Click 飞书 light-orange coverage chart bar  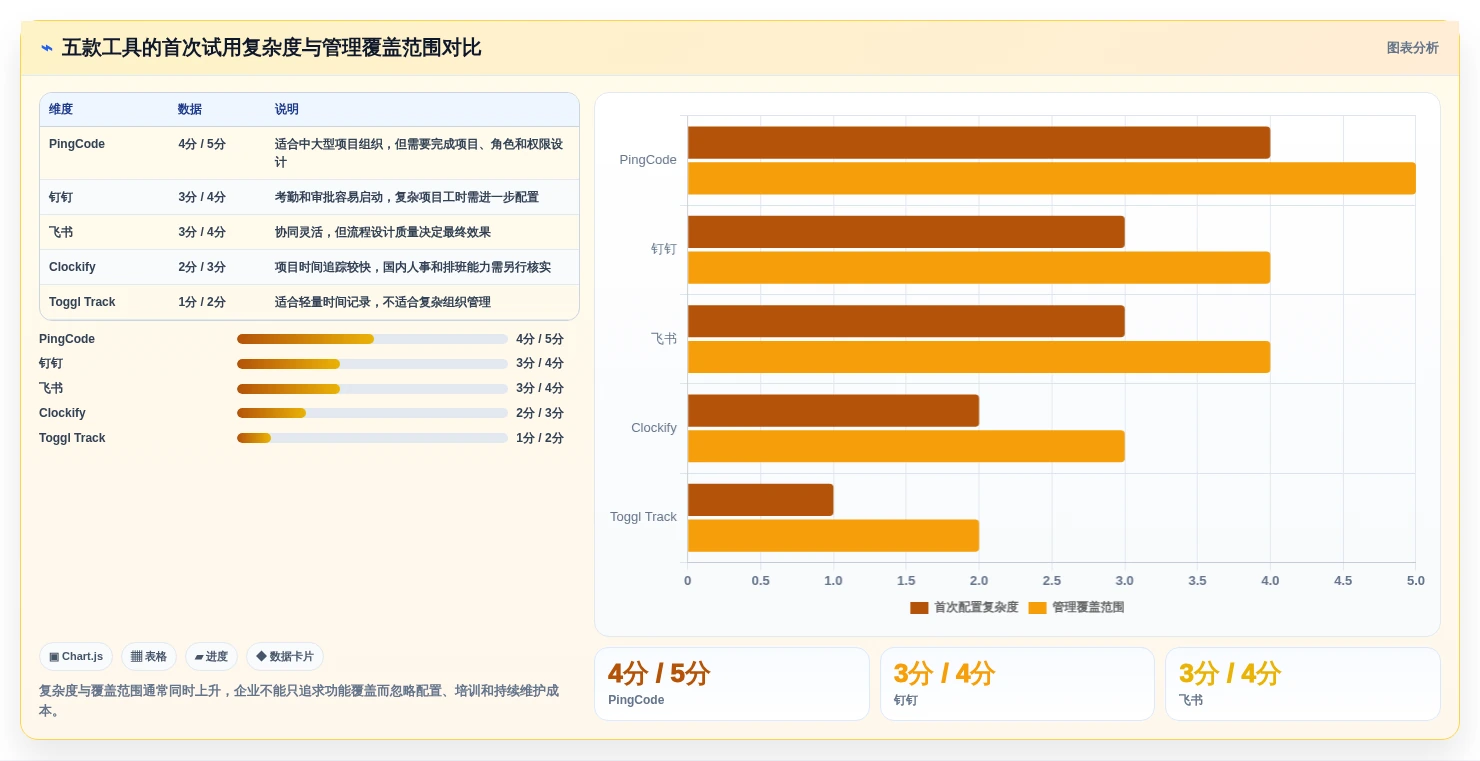tap(979, 357)
